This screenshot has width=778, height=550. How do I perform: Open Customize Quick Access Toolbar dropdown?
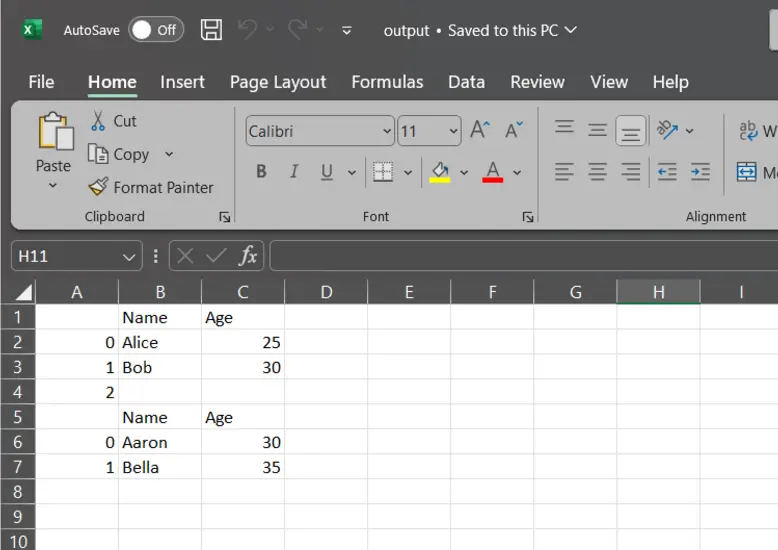347,31
